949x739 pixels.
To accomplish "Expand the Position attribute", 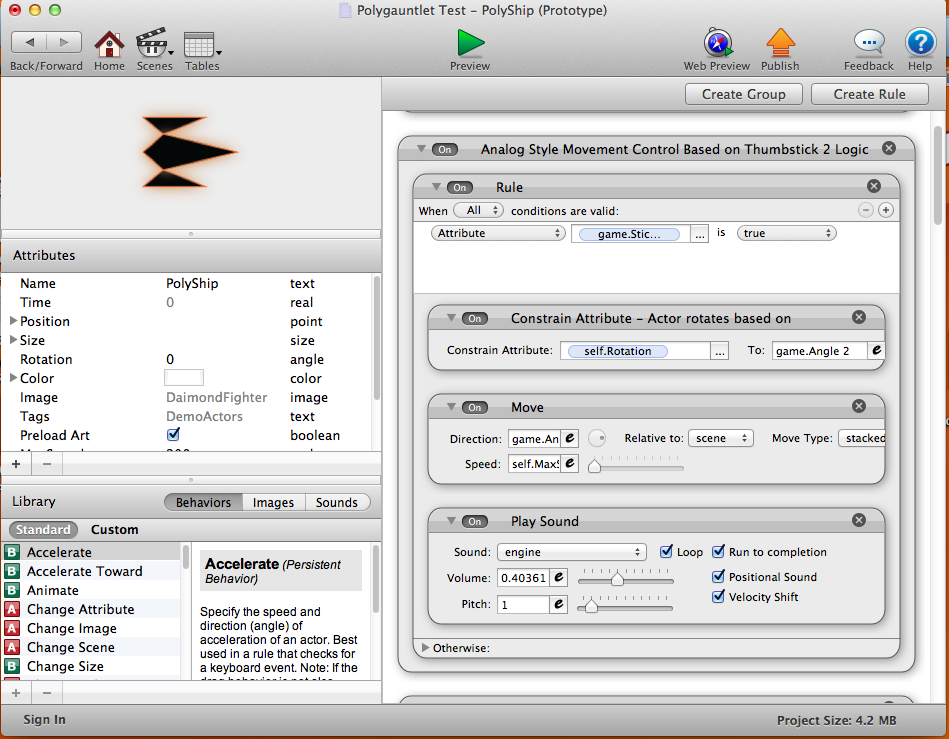I will (14, 321).
